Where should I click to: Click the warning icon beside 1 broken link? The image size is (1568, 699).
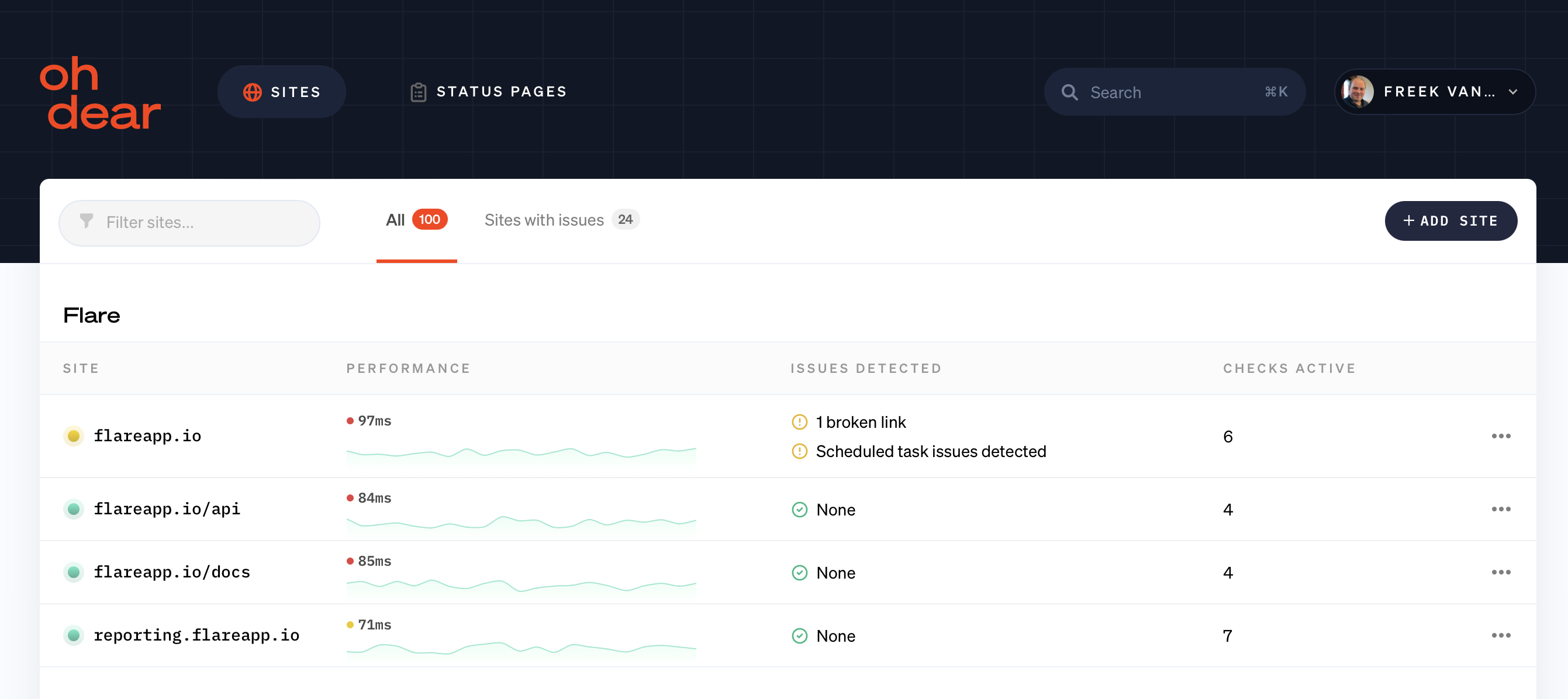[799, 421]
